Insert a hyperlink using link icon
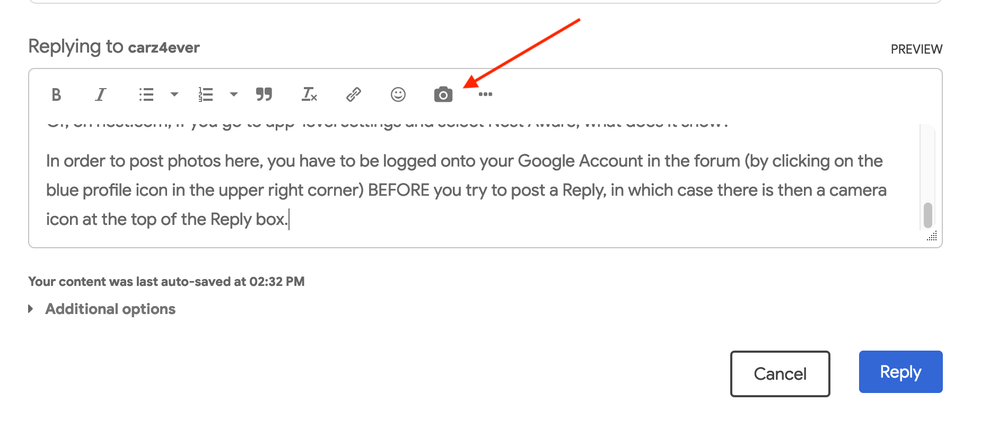Viewport: 998px width, 444px height. pos(353,95)
